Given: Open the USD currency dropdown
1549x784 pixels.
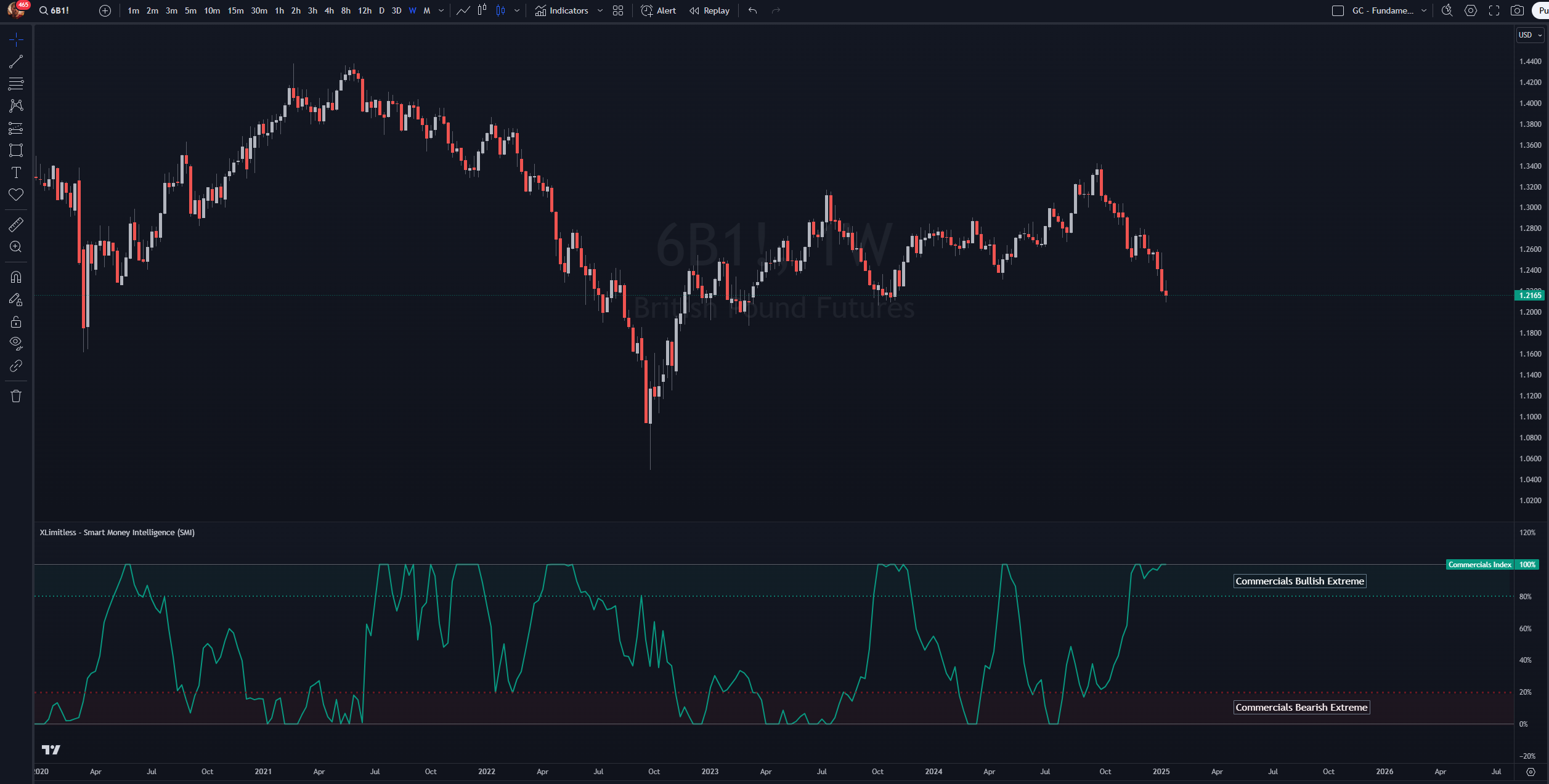Looking at the screenshot, I should coord(1530,35).
